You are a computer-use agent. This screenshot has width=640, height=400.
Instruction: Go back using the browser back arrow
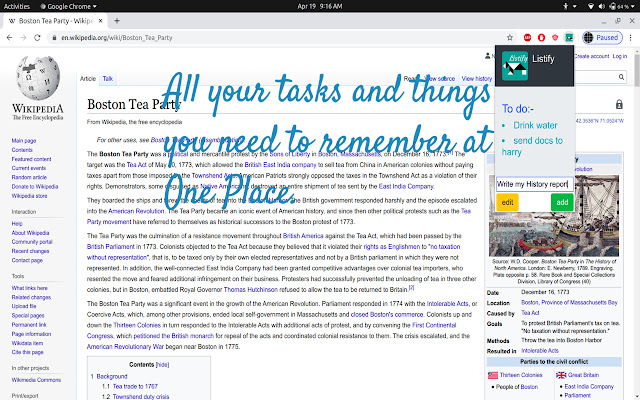click(x=9, y=38)
